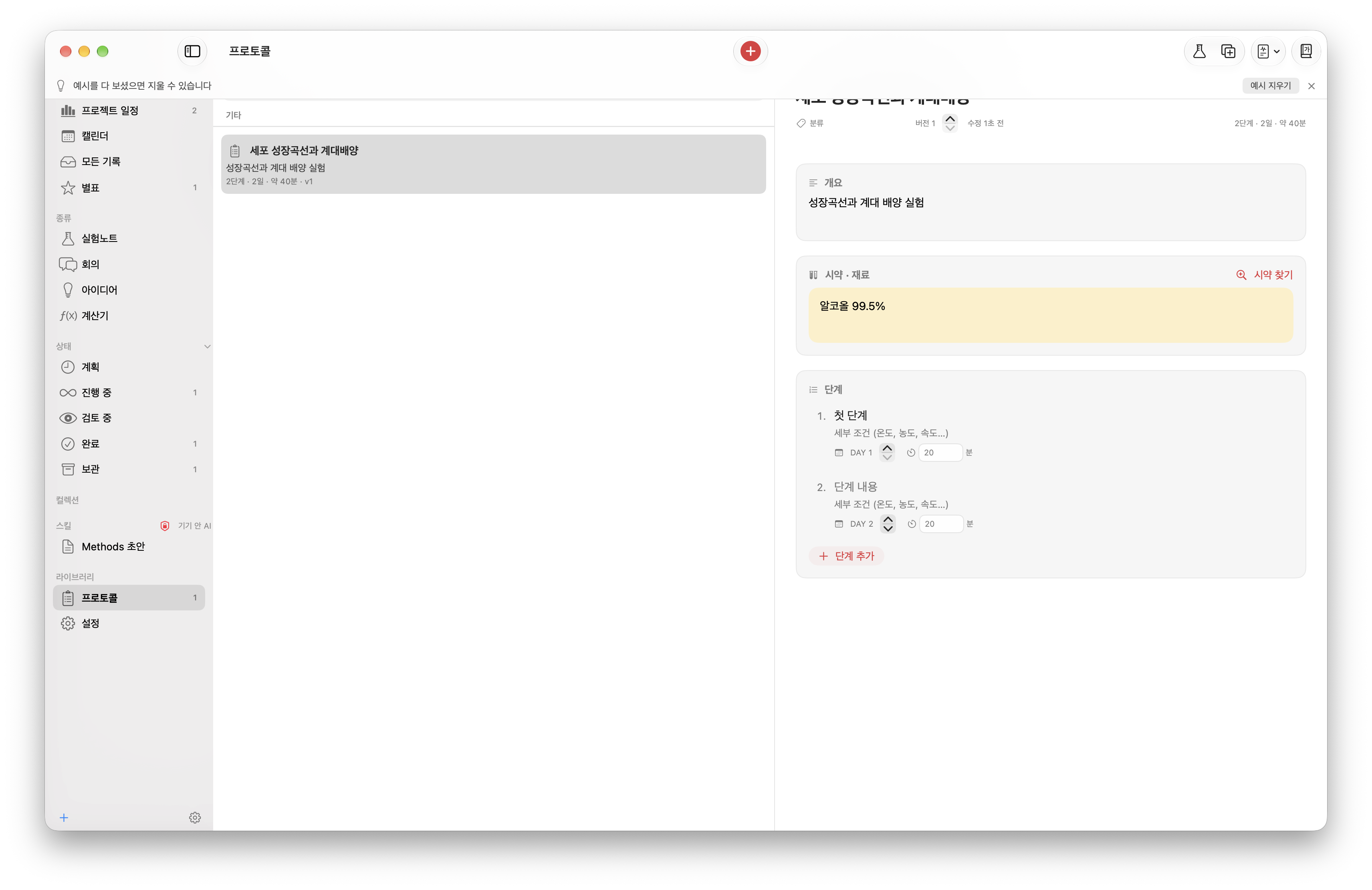Dismiss the example hint banner
The width and height of the screenshot is (1372, 890).
(1311, 86)
